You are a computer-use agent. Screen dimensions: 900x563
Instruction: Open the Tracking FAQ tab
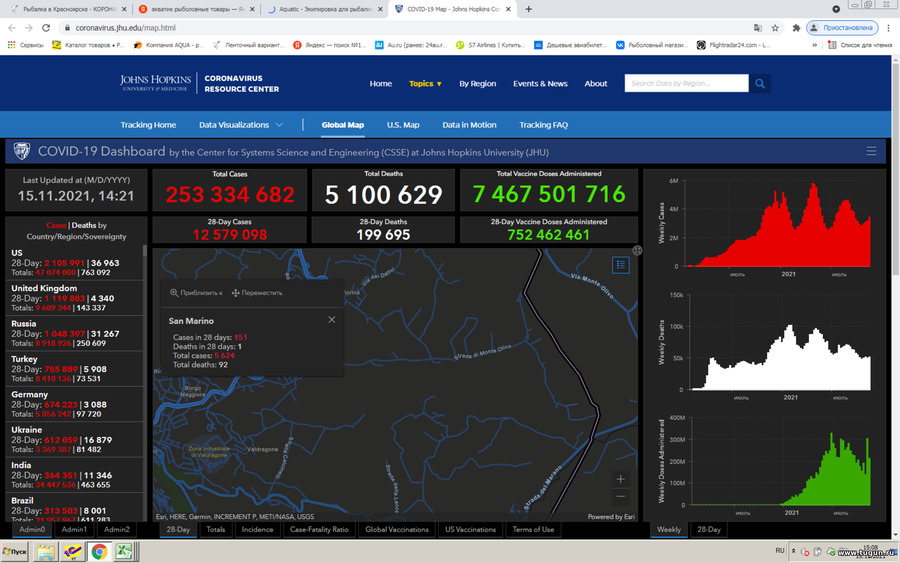point(544,125)
